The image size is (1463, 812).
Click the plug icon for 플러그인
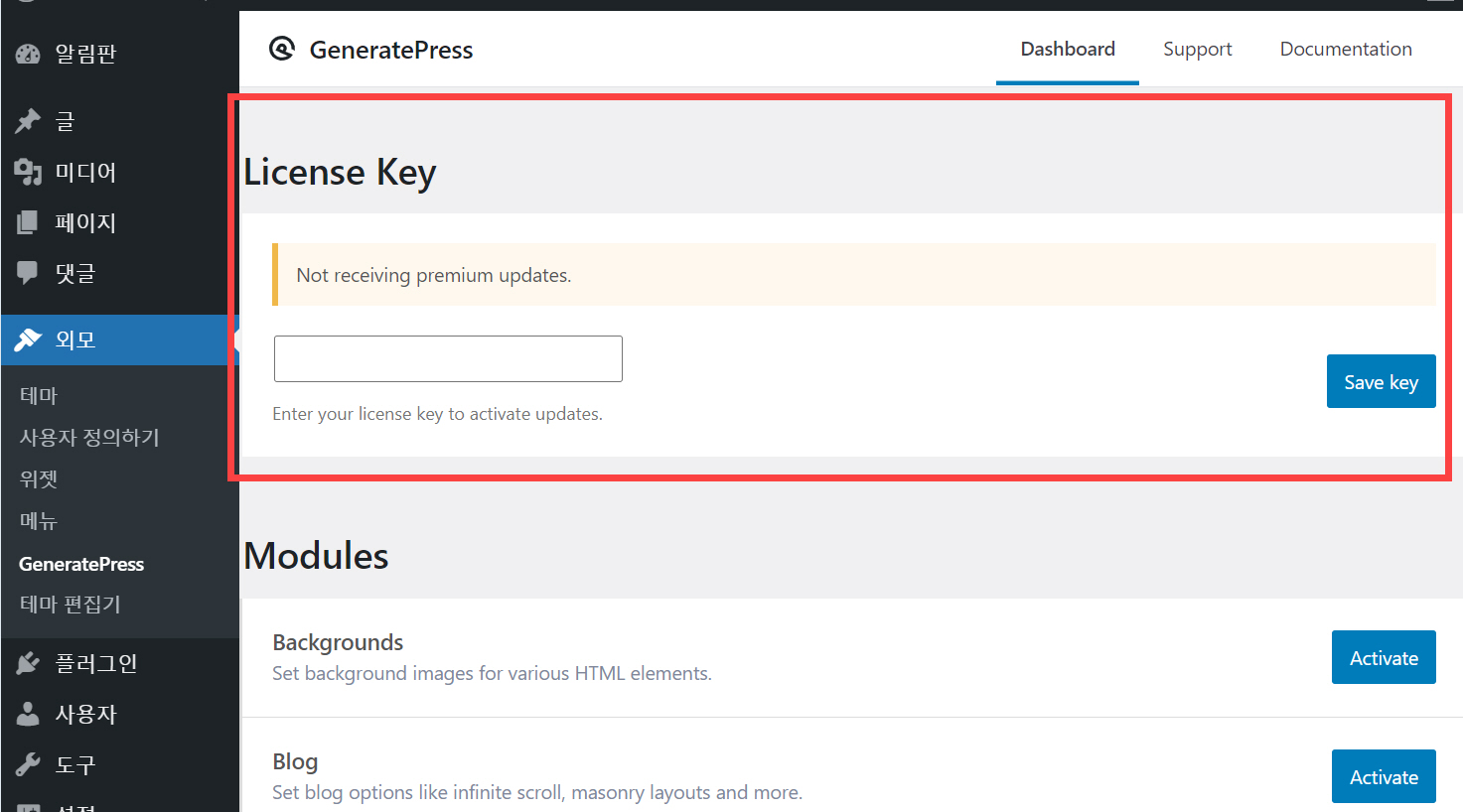(x=28, y=663)
